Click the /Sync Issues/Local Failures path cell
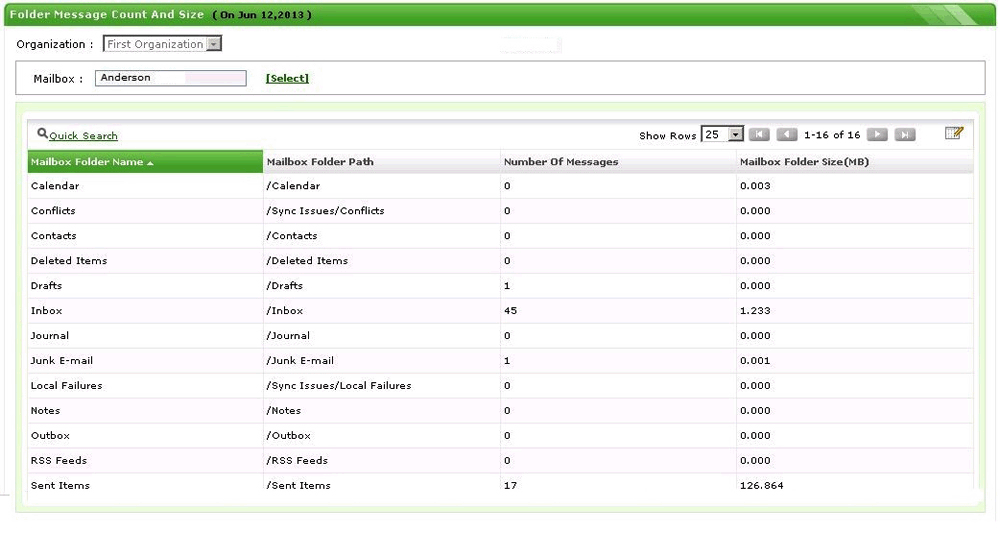Image resolution: width=1000 pixels, height=533 pixels. click(381, 386)
